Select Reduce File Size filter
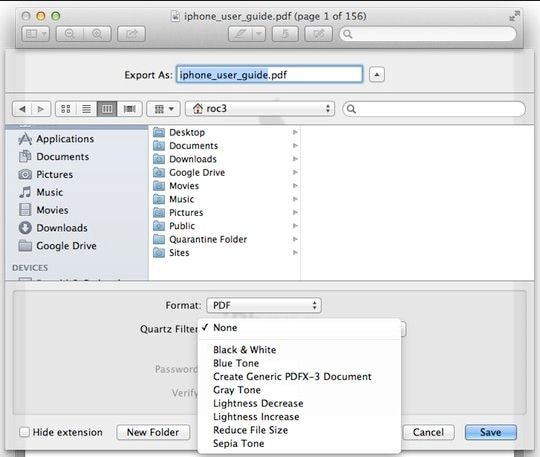540x457 pixels. click(250, 430)
